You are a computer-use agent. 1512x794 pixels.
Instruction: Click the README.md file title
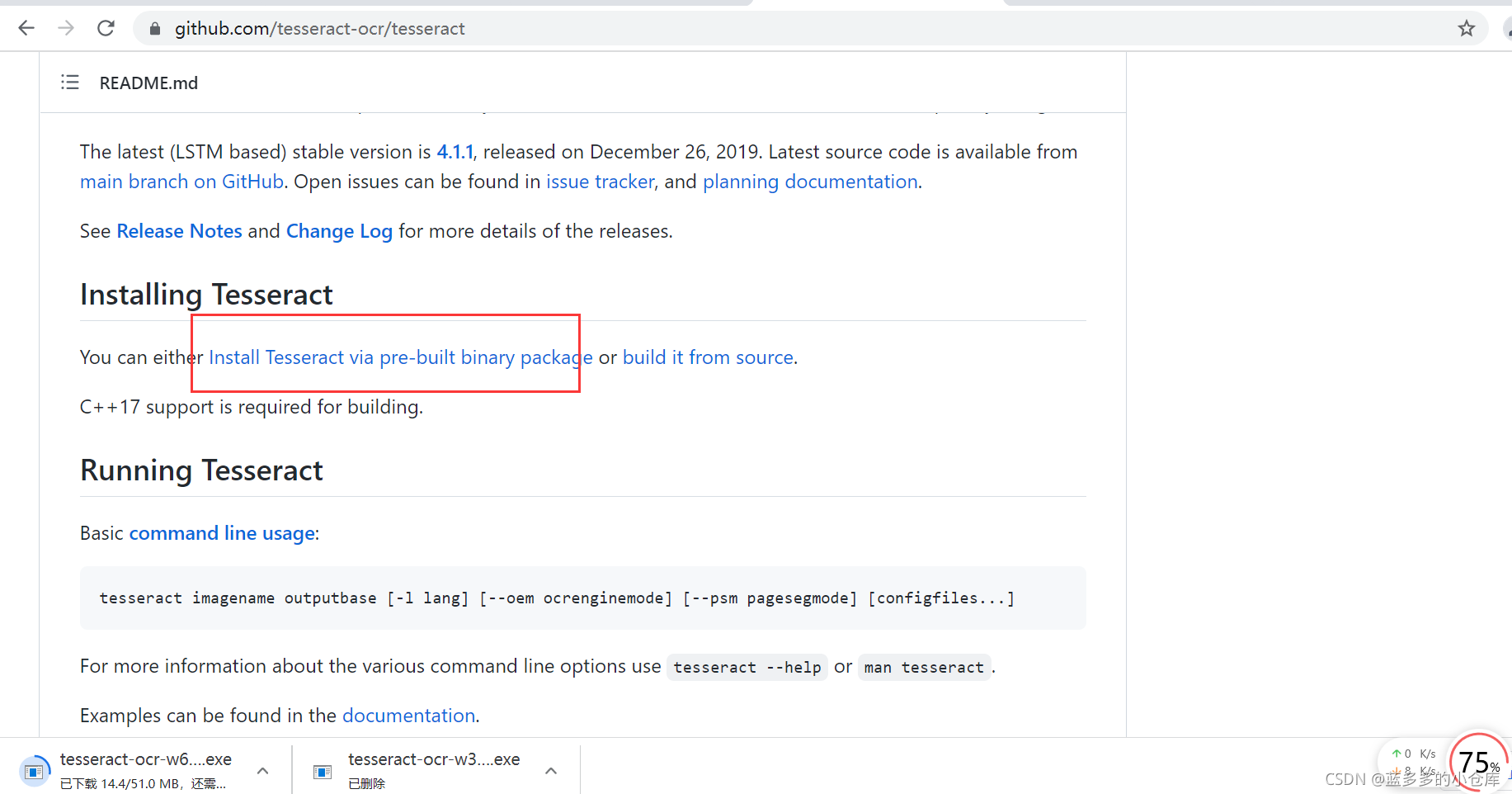pos(148,83)
